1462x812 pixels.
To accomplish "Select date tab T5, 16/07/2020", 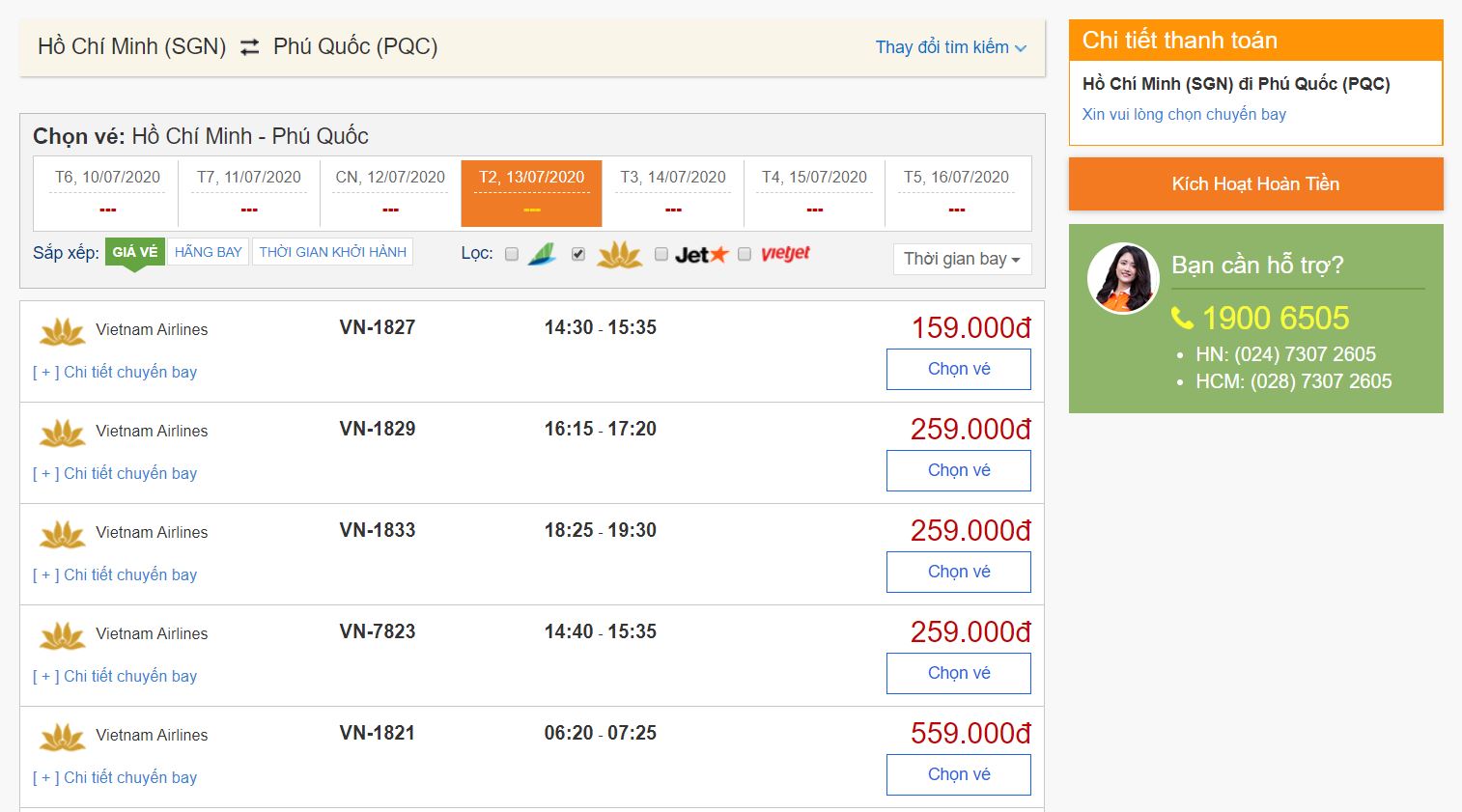I will (956, 192).
